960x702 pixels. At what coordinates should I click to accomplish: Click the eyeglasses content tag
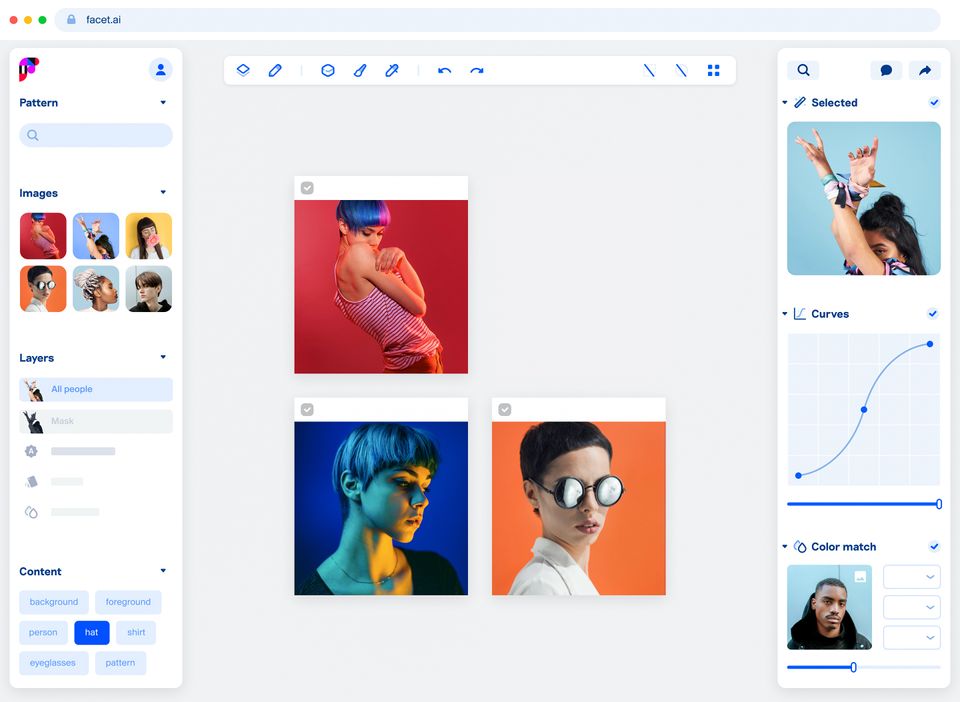click(x=53, y=663)
